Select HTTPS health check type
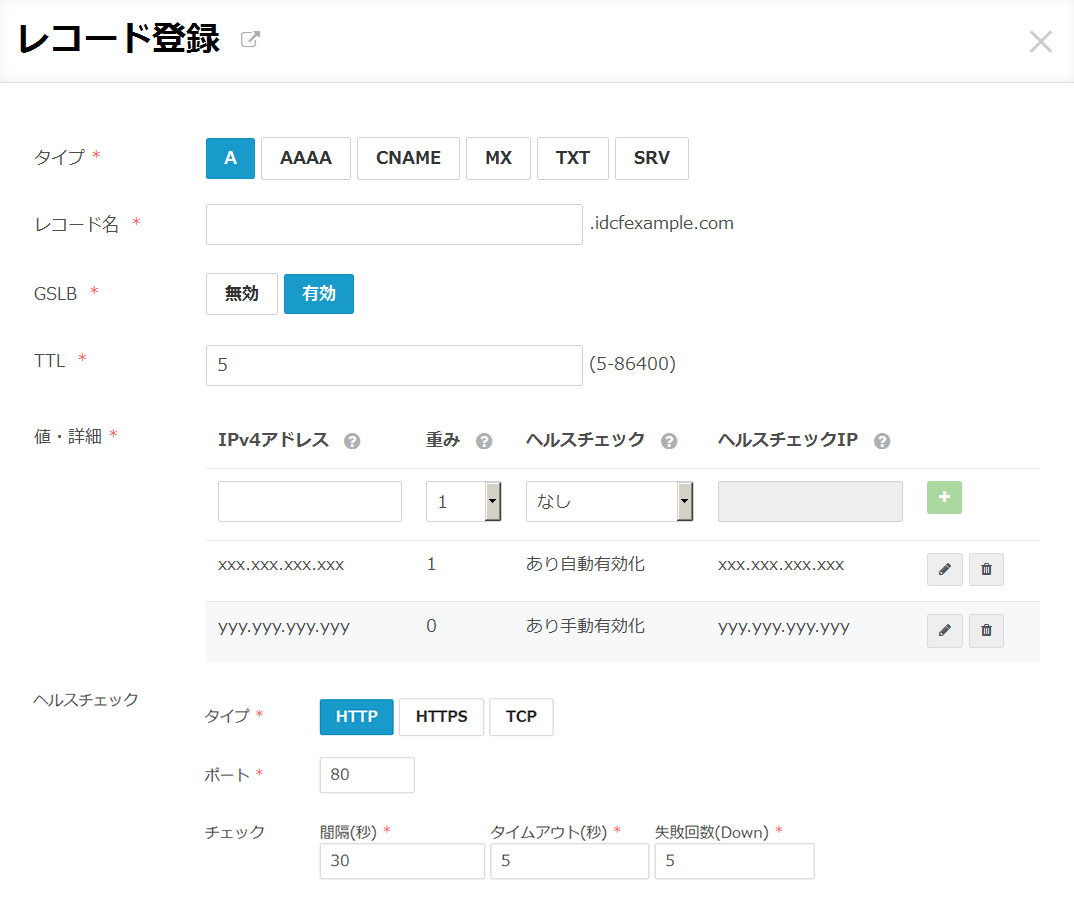This screenshot has height=900, width=1074. coord(441,717)
